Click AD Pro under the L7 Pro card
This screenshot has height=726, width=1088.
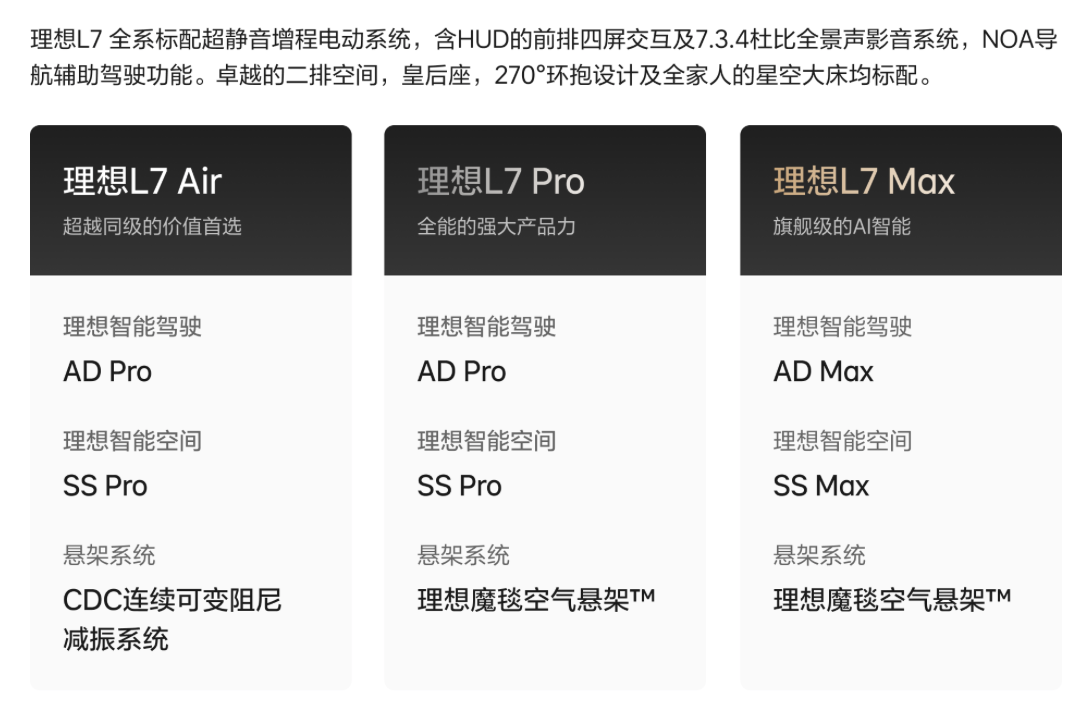click(x=461, y=372)
